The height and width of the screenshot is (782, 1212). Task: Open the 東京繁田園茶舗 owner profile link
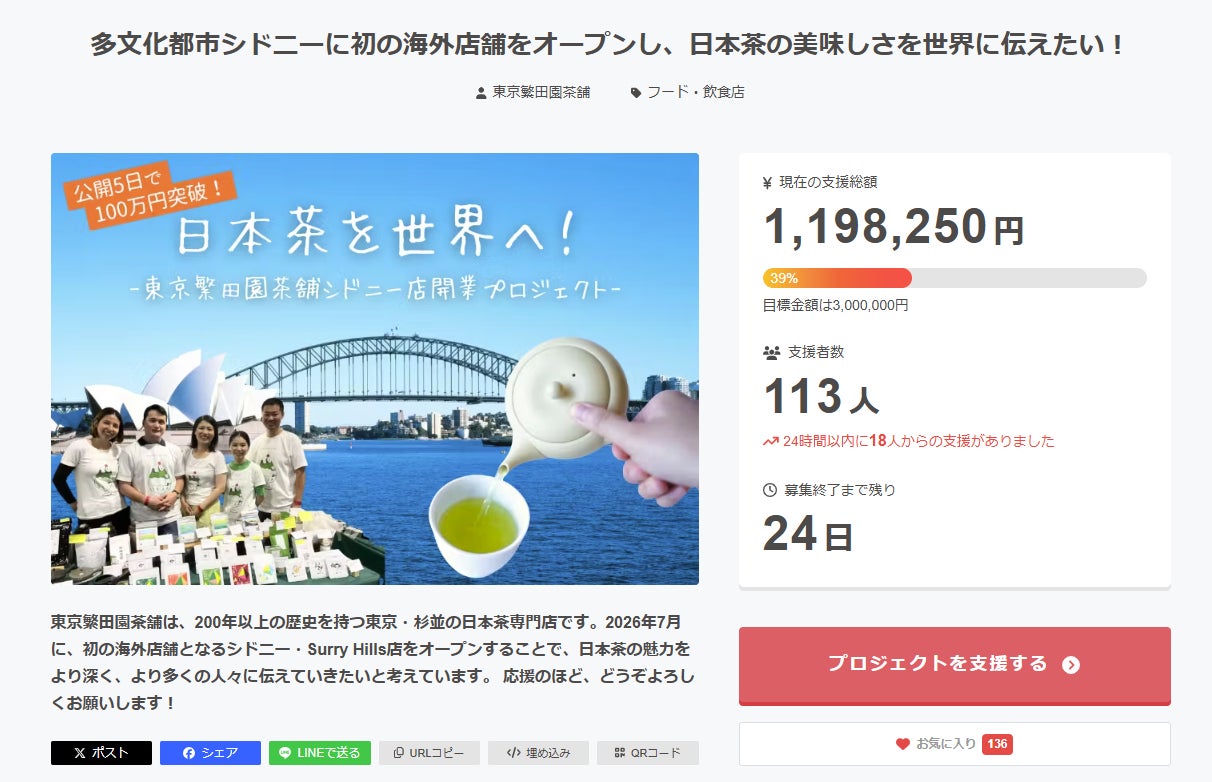tap(541, 92)
